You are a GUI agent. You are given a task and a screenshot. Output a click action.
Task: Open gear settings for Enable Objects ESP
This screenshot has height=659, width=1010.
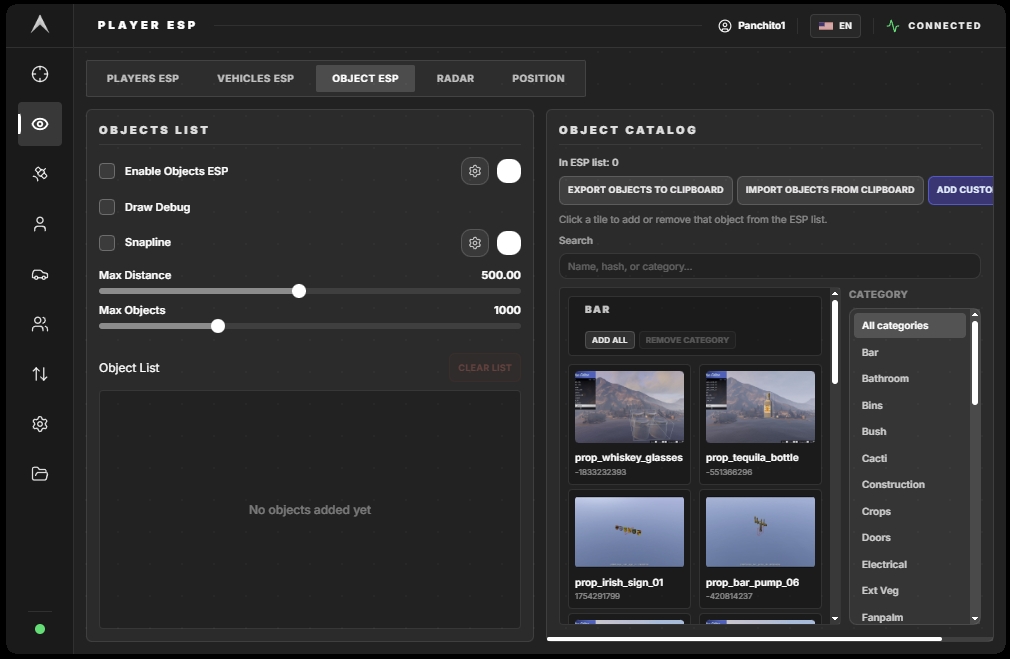[475, 171]
